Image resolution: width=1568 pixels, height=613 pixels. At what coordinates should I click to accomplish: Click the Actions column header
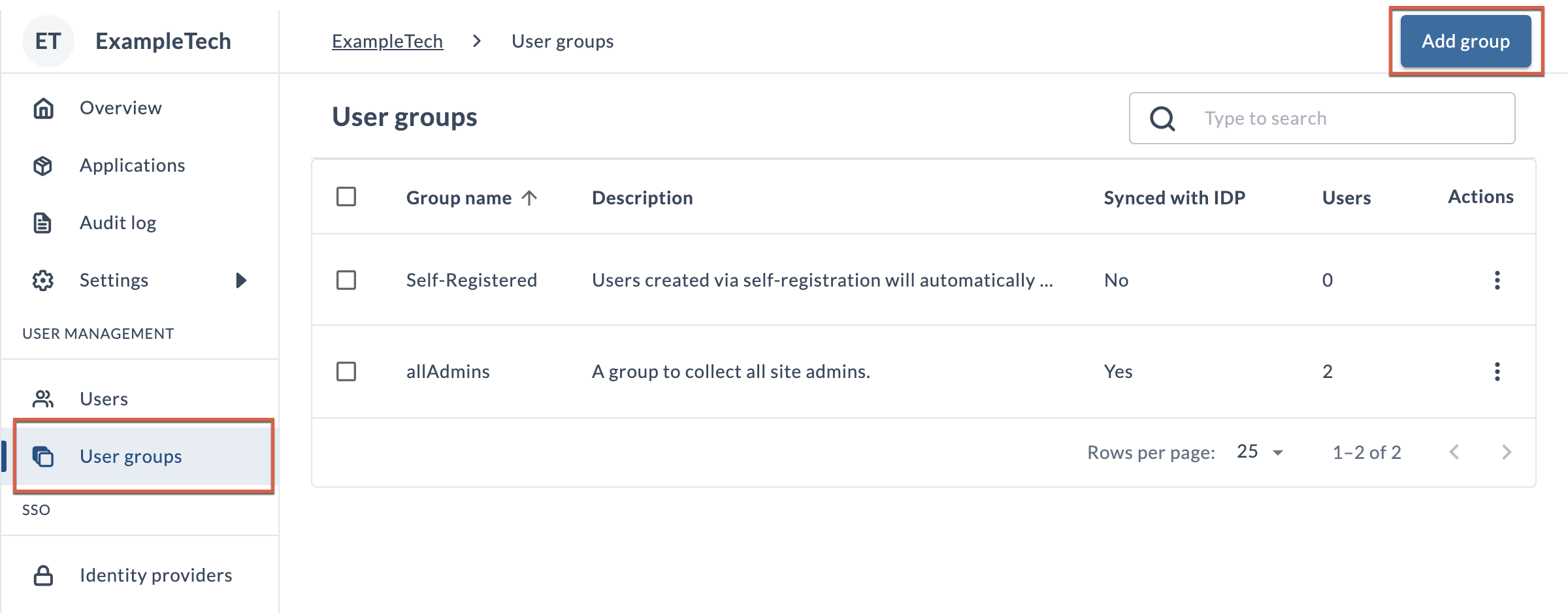(x=1480, y=196)
